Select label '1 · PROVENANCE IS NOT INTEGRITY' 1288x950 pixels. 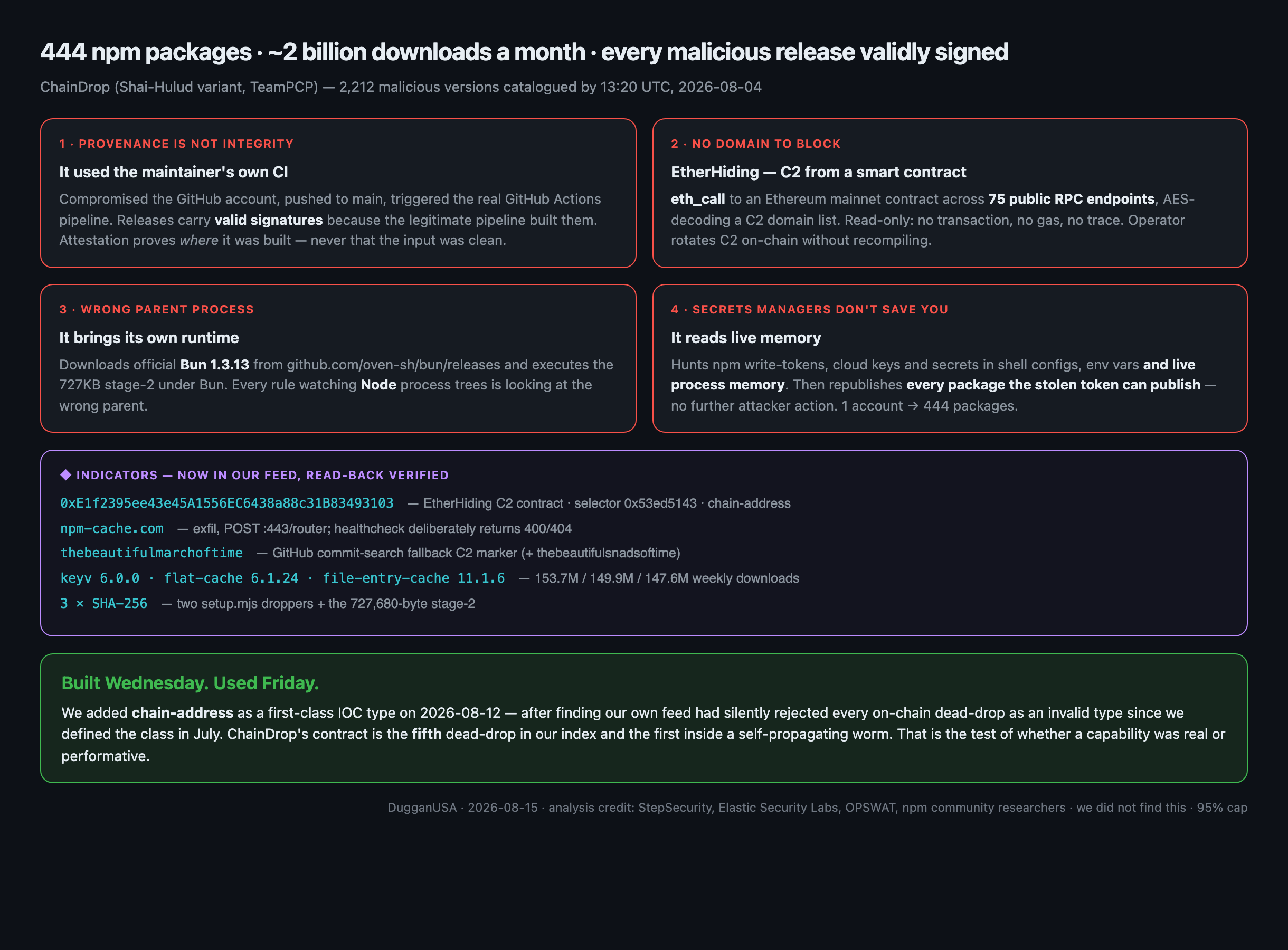pos(176,144)
